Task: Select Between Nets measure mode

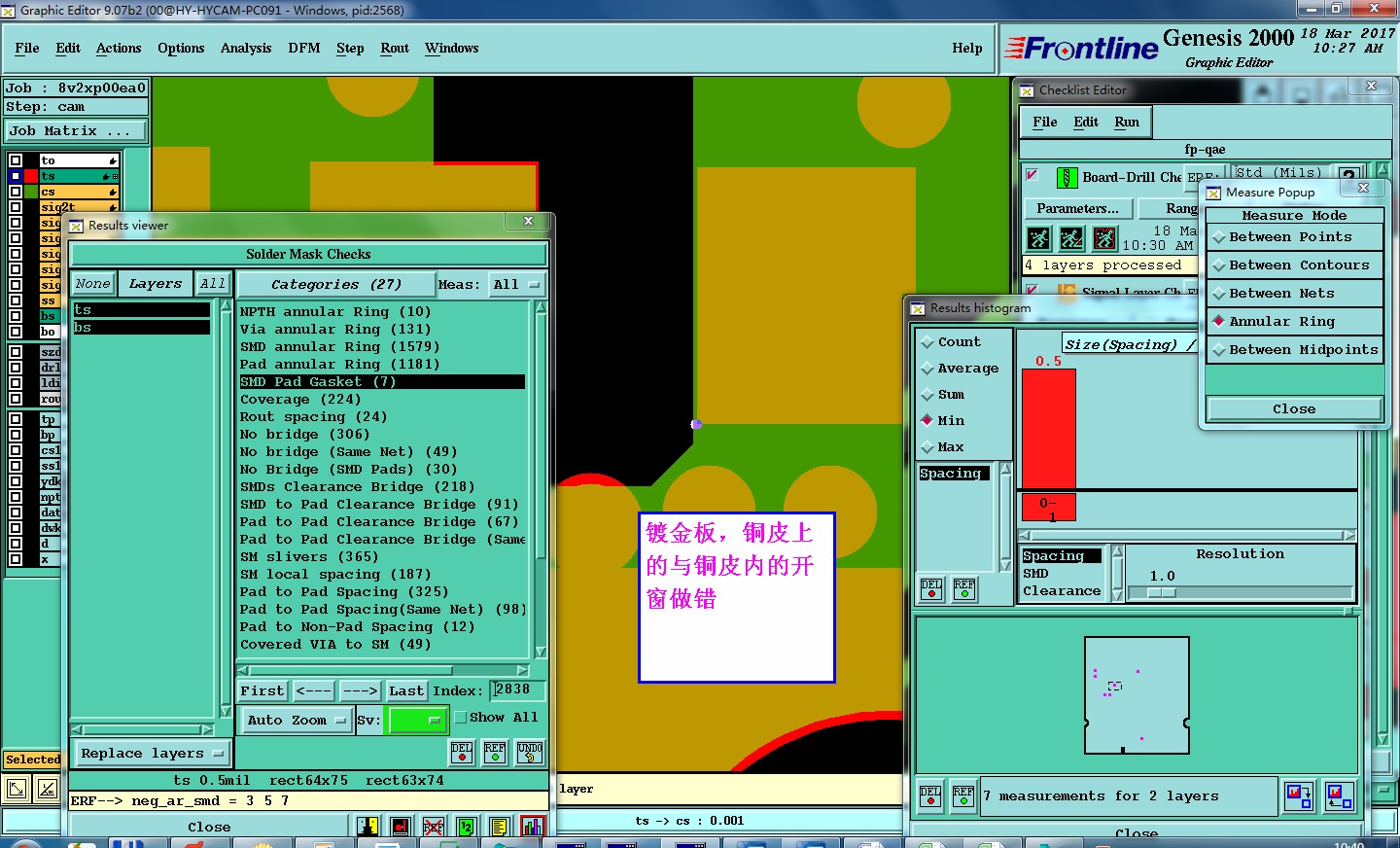Action: (x=1293, y=294)
